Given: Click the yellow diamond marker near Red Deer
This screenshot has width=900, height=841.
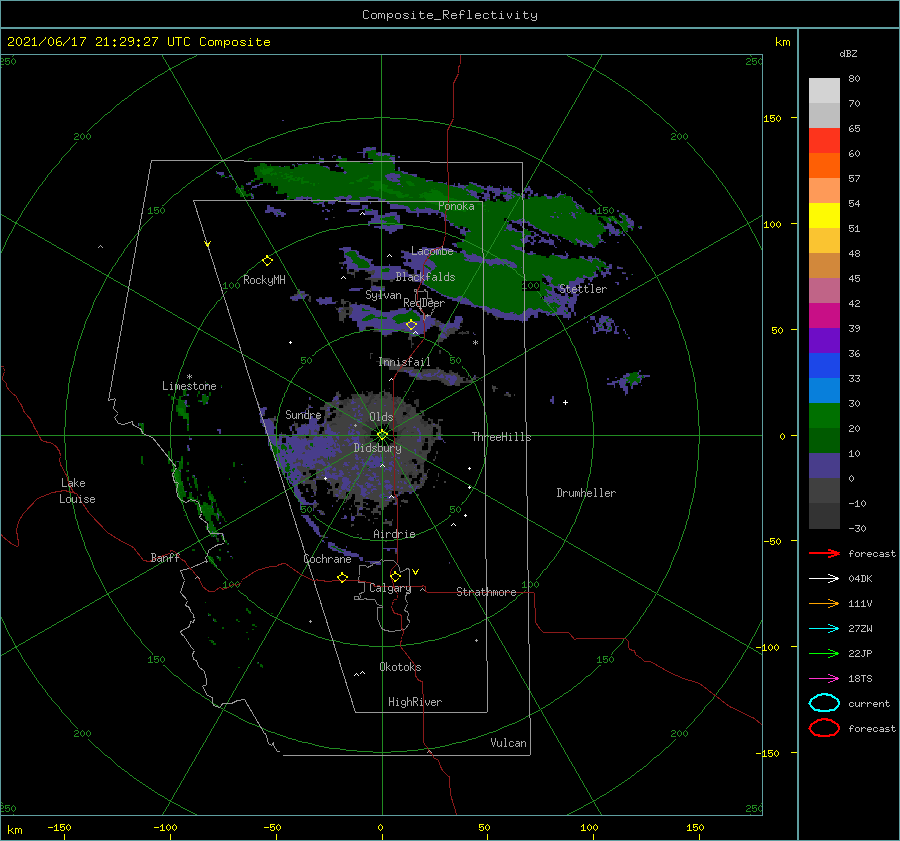Looking at the screenshot, I should pyautogui.click(x=412, y=325).
